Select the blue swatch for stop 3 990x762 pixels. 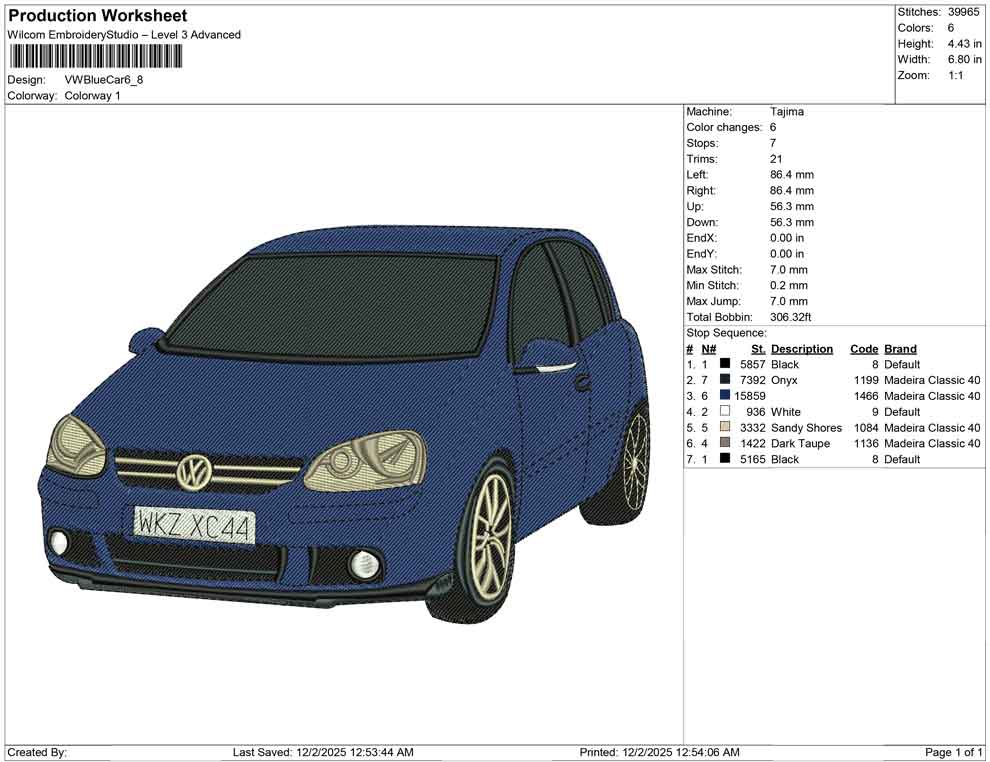tap(725, 396)
